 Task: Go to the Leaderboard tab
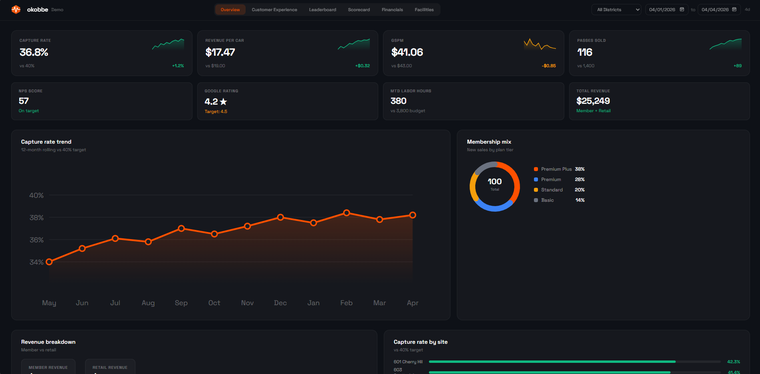322,10
